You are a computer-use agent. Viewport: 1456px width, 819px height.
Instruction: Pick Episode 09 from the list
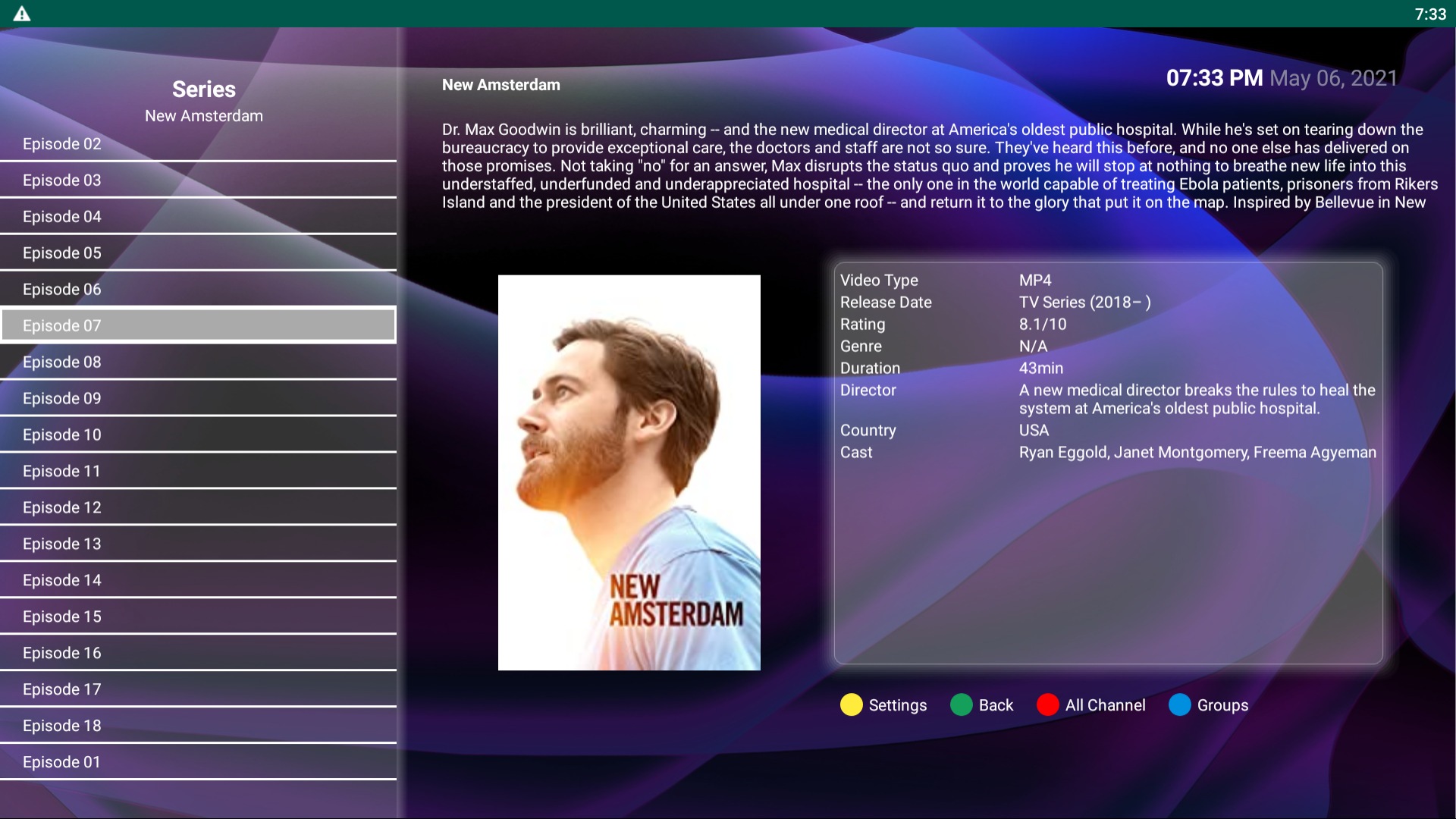point(198,399)
